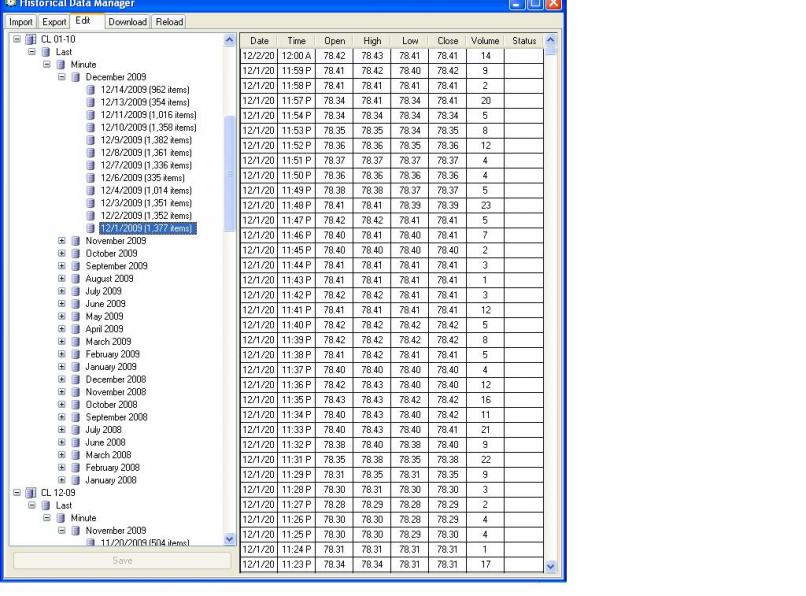Click the icon next to 12/8/2009 (1,361 items)
The width and height of the screenshot is (806, 596).
[x=90, y=153]
